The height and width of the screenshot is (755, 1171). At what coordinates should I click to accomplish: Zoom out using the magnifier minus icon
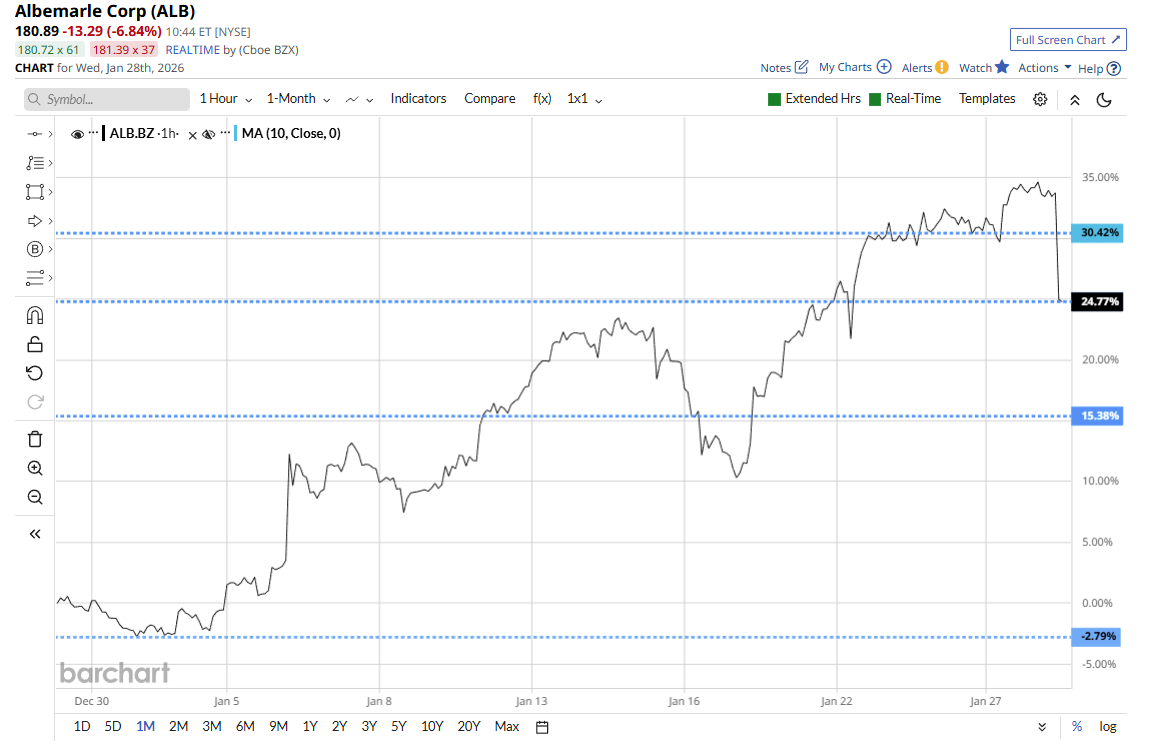click(x=35, y=497)
